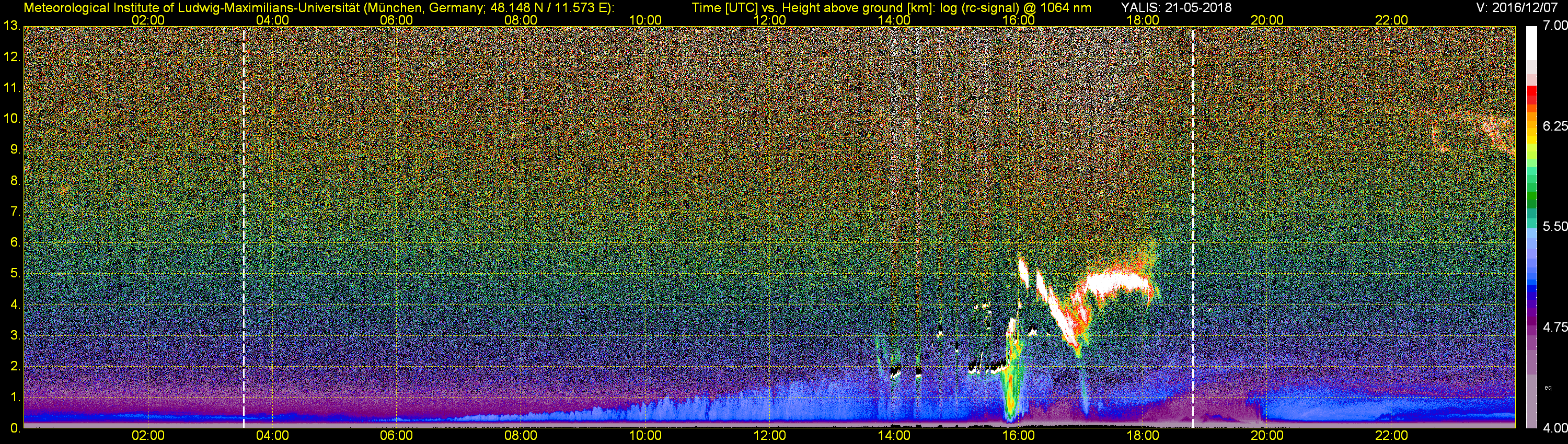
Task: Click the 3 km height axis label
Action: pyautogui.click(x=15, y=335)
